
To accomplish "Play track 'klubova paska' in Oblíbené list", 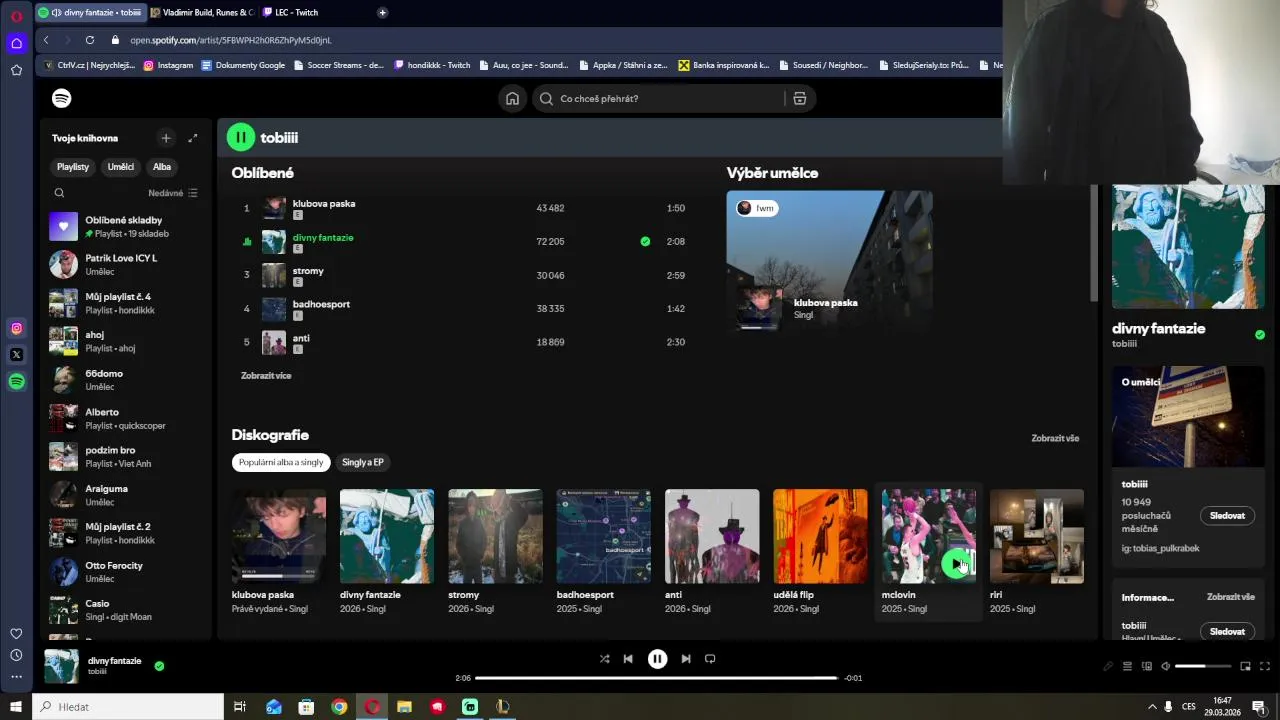I will (464, 208).
